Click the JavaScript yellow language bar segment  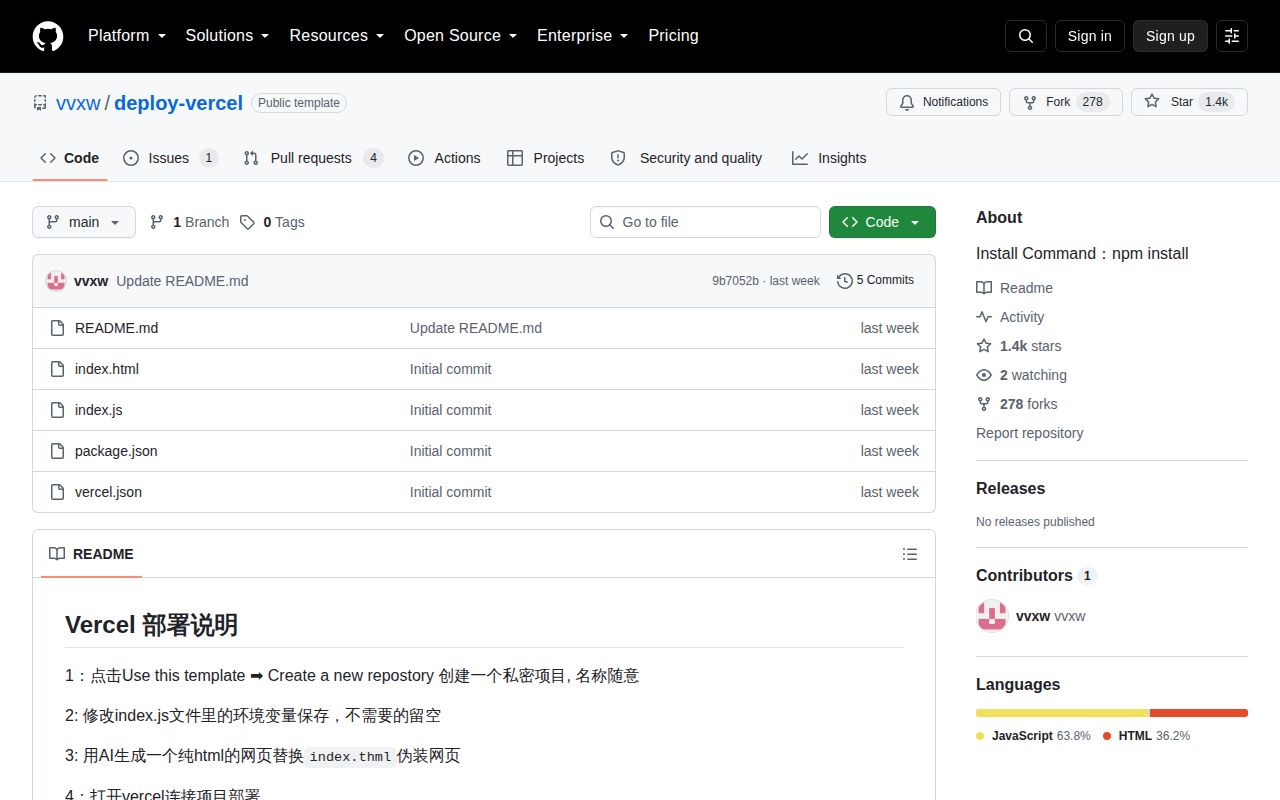tap(1063, 713)
